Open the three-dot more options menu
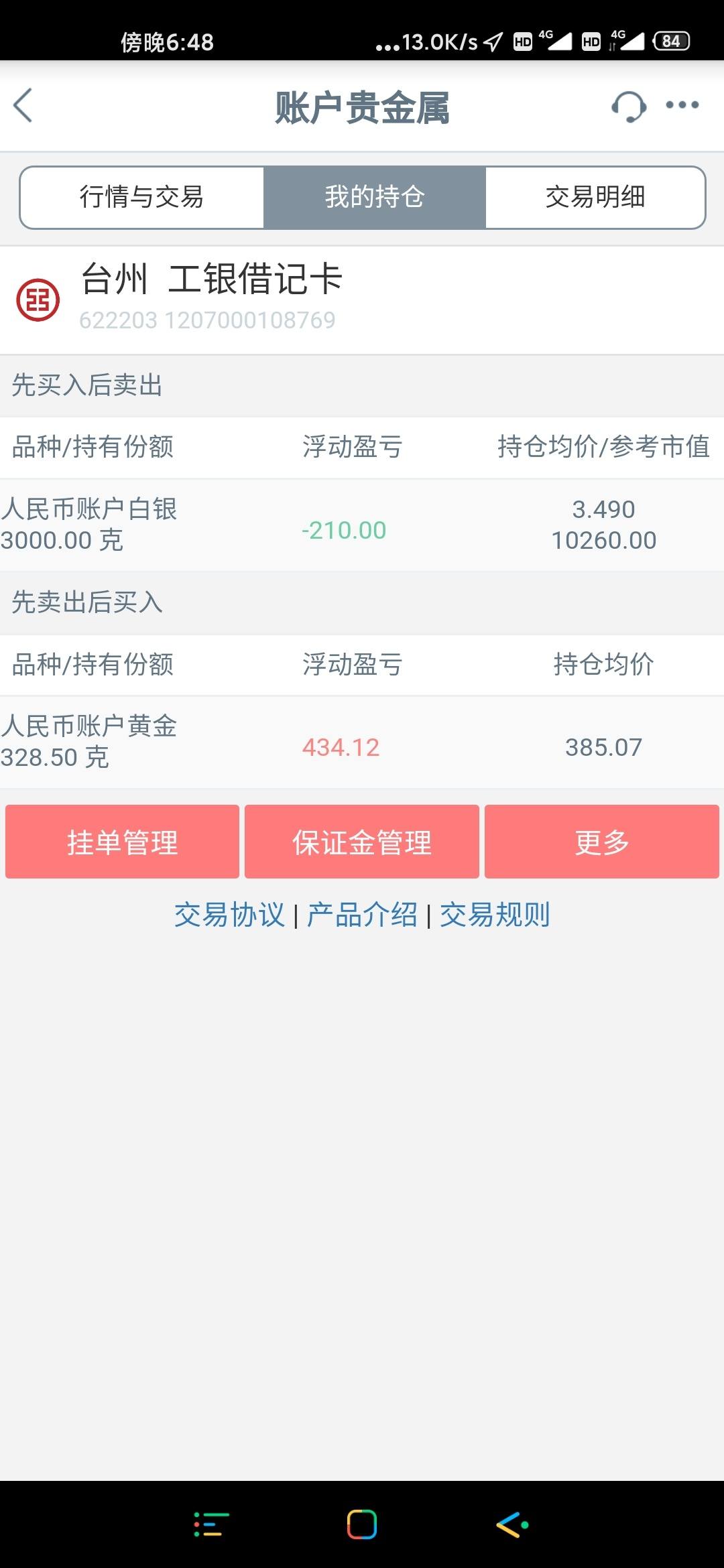Image resolution: width=724 pixels, height=1568 pixels. 682,105
